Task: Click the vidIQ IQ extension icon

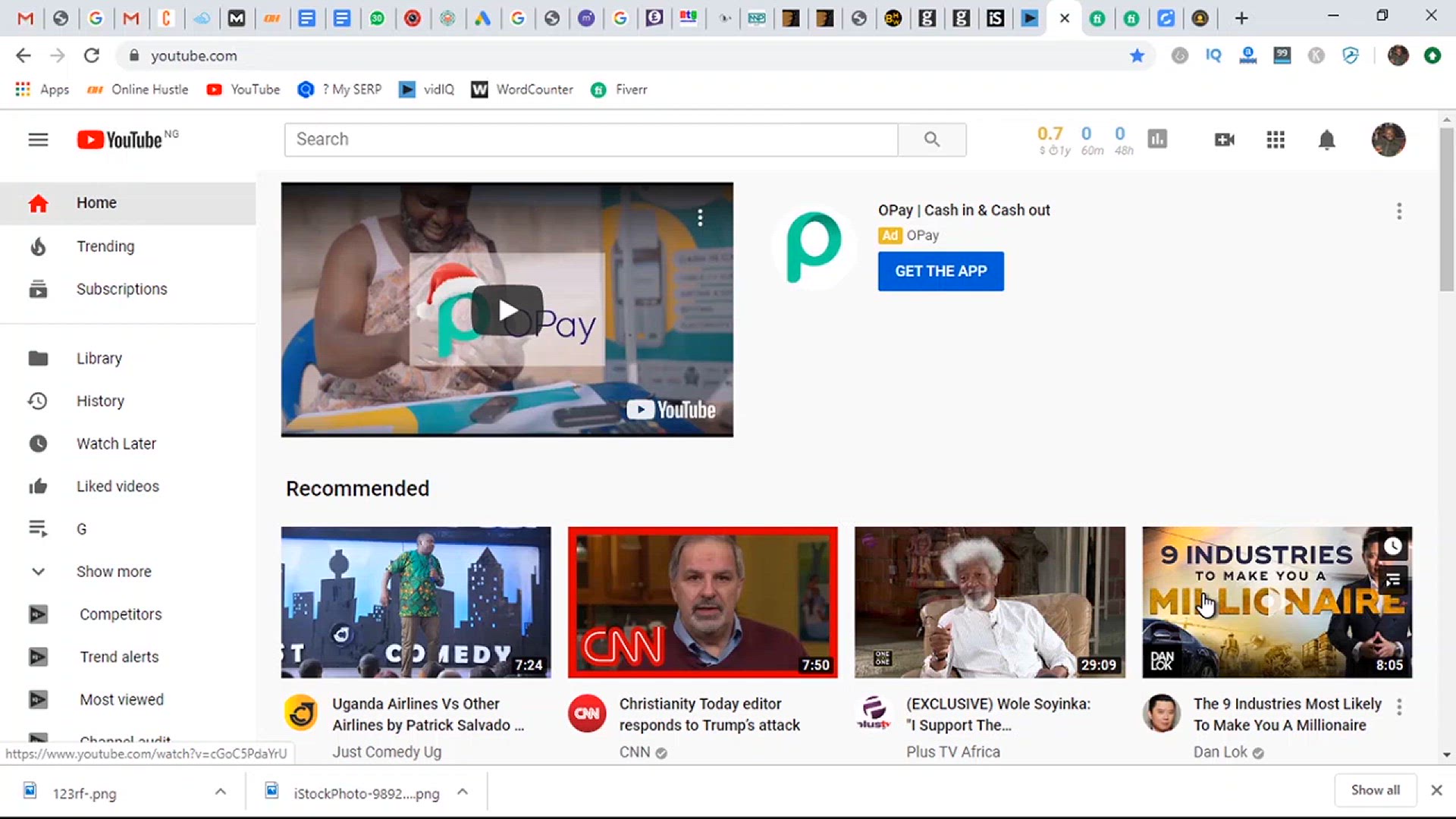Action: (x=1213, y=55)
